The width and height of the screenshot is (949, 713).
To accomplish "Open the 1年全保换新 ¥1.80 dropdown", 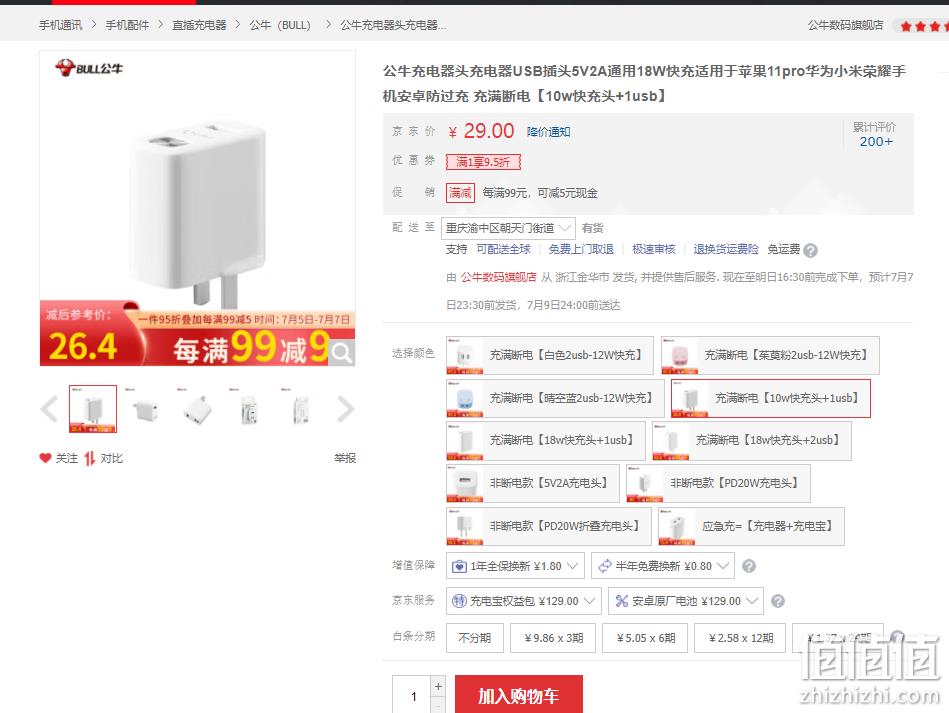I will point(515,566).
